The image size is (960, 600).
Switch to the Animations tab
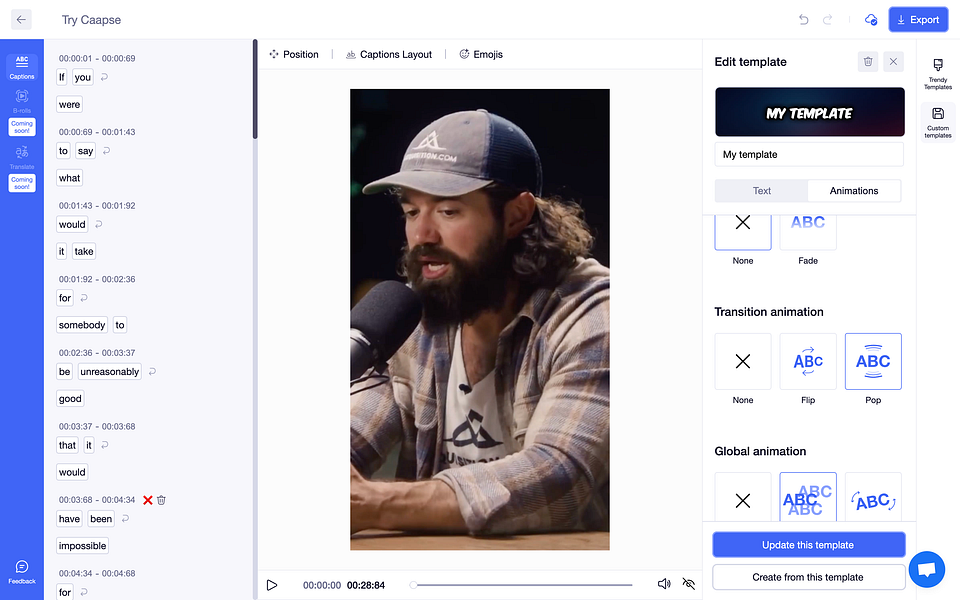click(853, 190)
